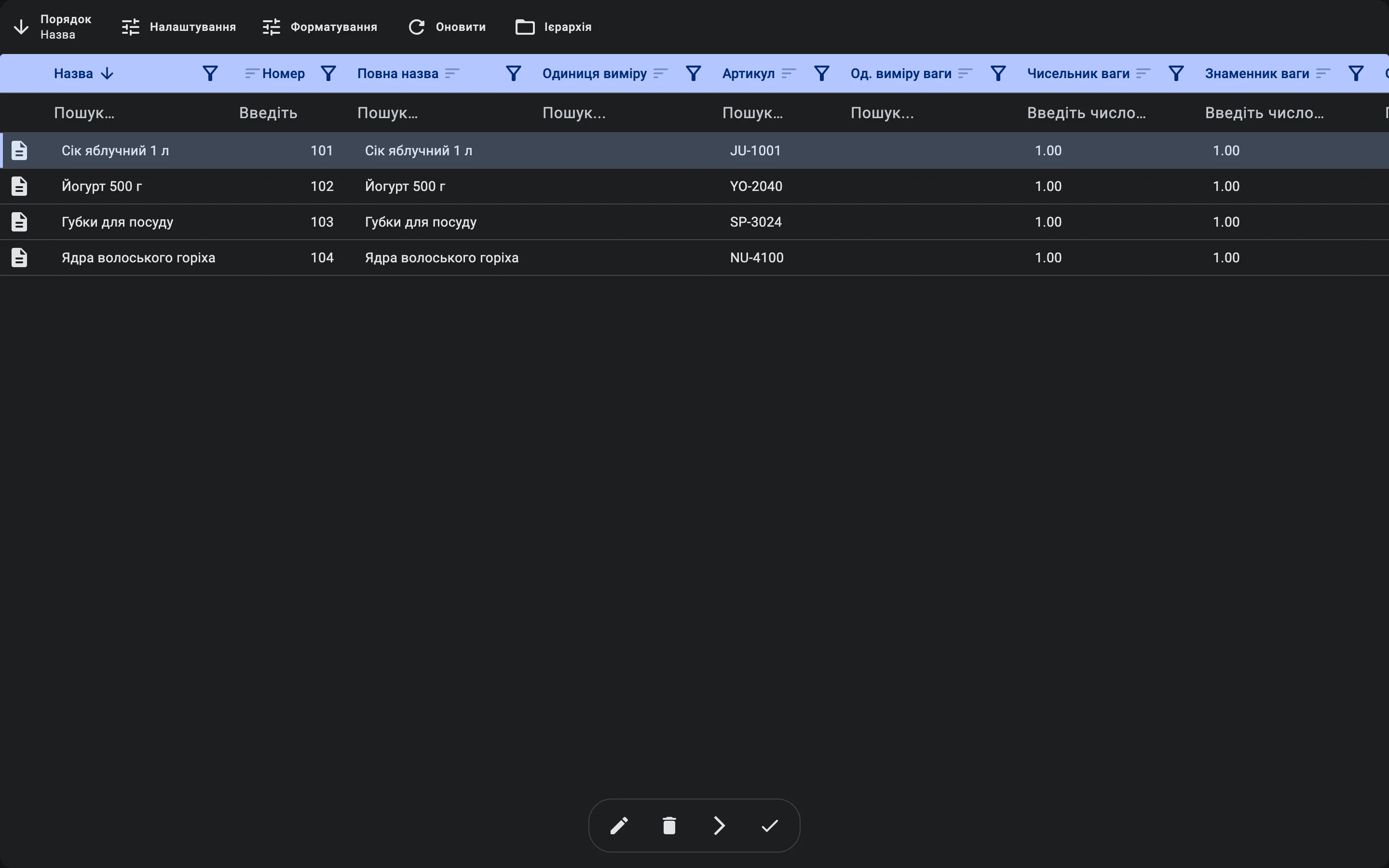
Task: Open filter for Од. виміру ваги column
Action: pyautogui.click(x=998, y=73)
